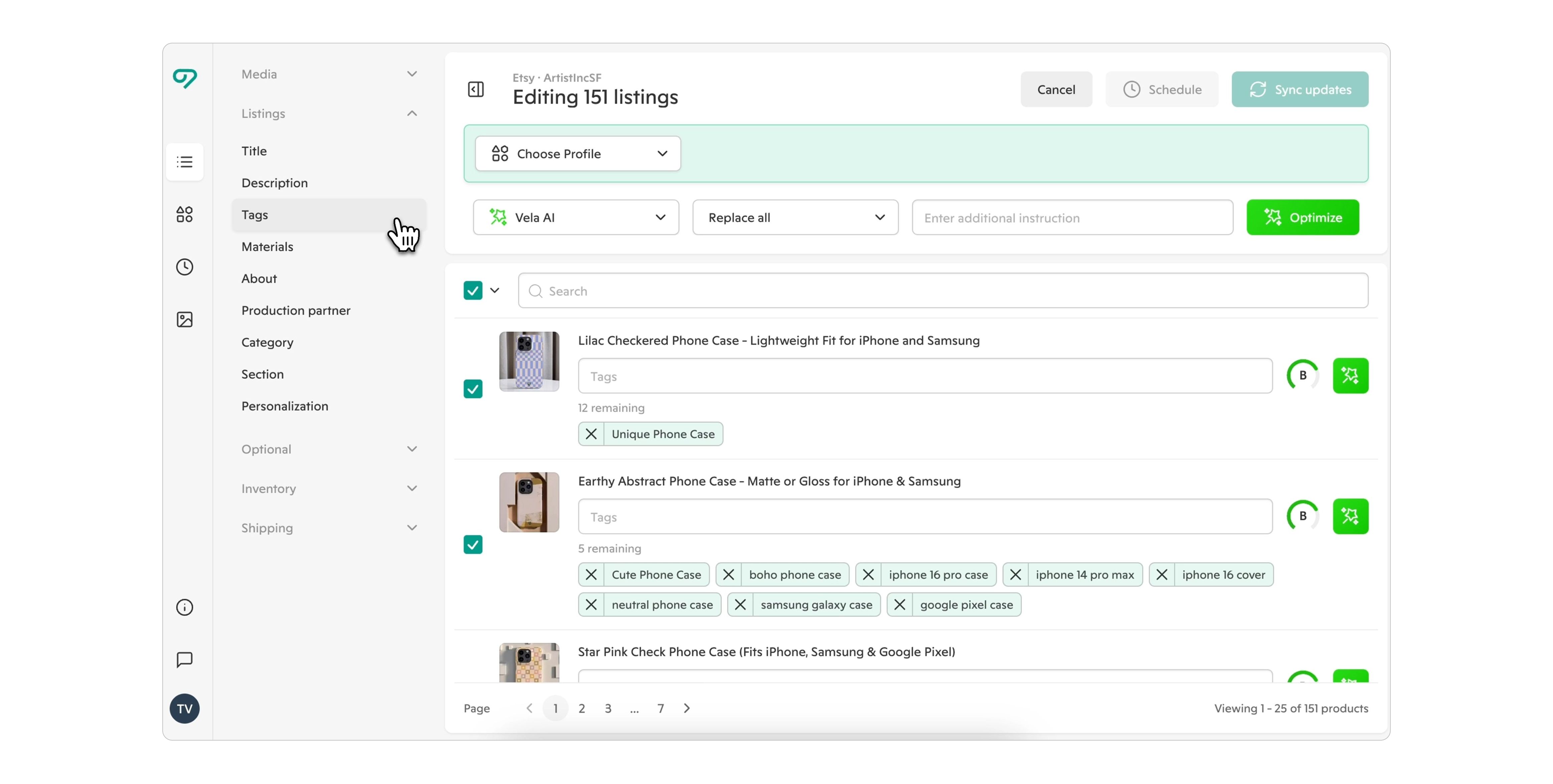The height and width of the screenshot is (784, 1553).
Task: Uncheck the Earthy Abstract Phone Case listing
Action: (473, 544)
